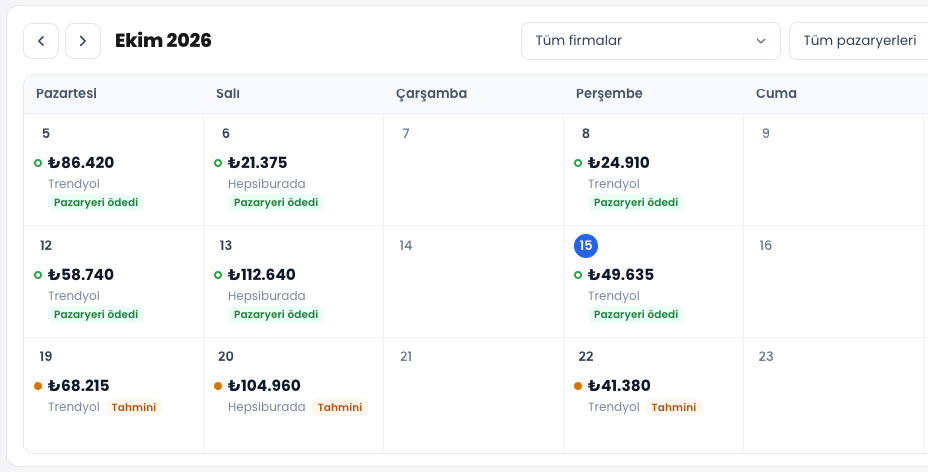Click Hepsiburada label on day 20

(x=267, y=407)
